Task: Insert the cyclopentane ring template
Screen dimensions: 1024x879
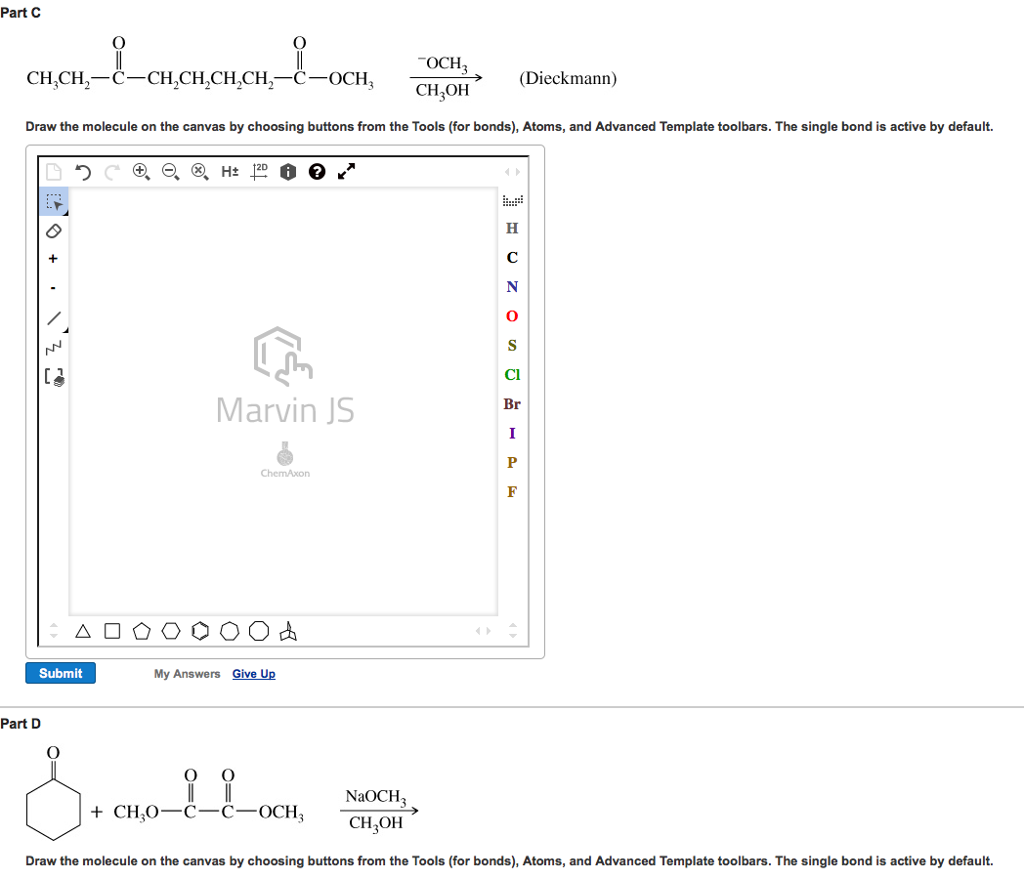Action: 141,631
